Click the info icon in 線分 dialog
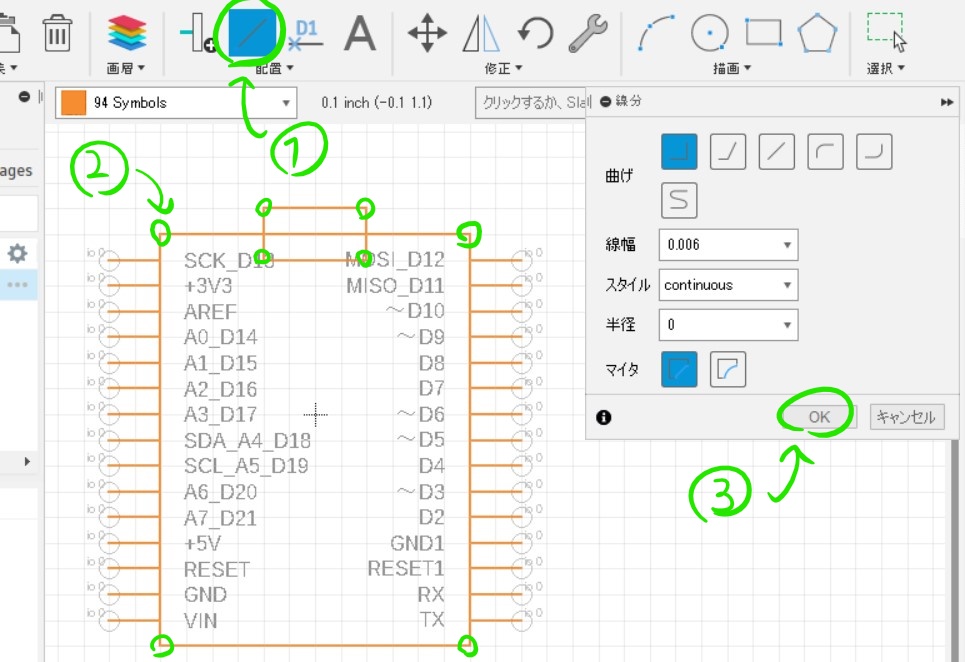 pos(604,417)
